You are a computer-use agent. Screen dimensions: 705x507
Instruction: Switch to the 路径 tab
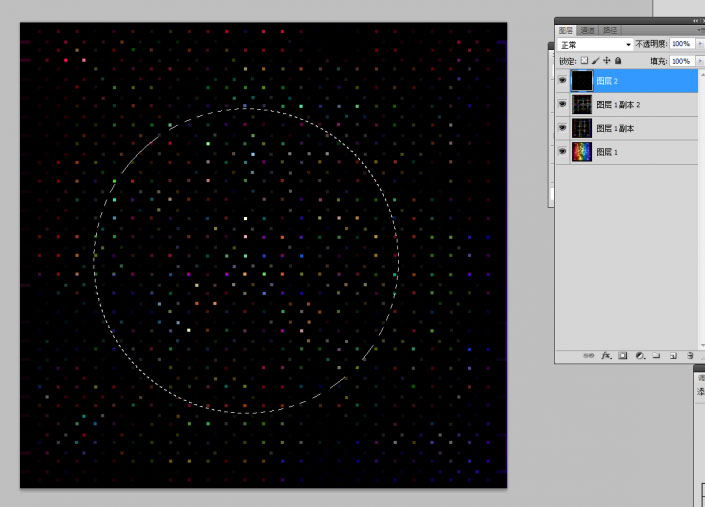pyautogui.click(x=610, y=30)
